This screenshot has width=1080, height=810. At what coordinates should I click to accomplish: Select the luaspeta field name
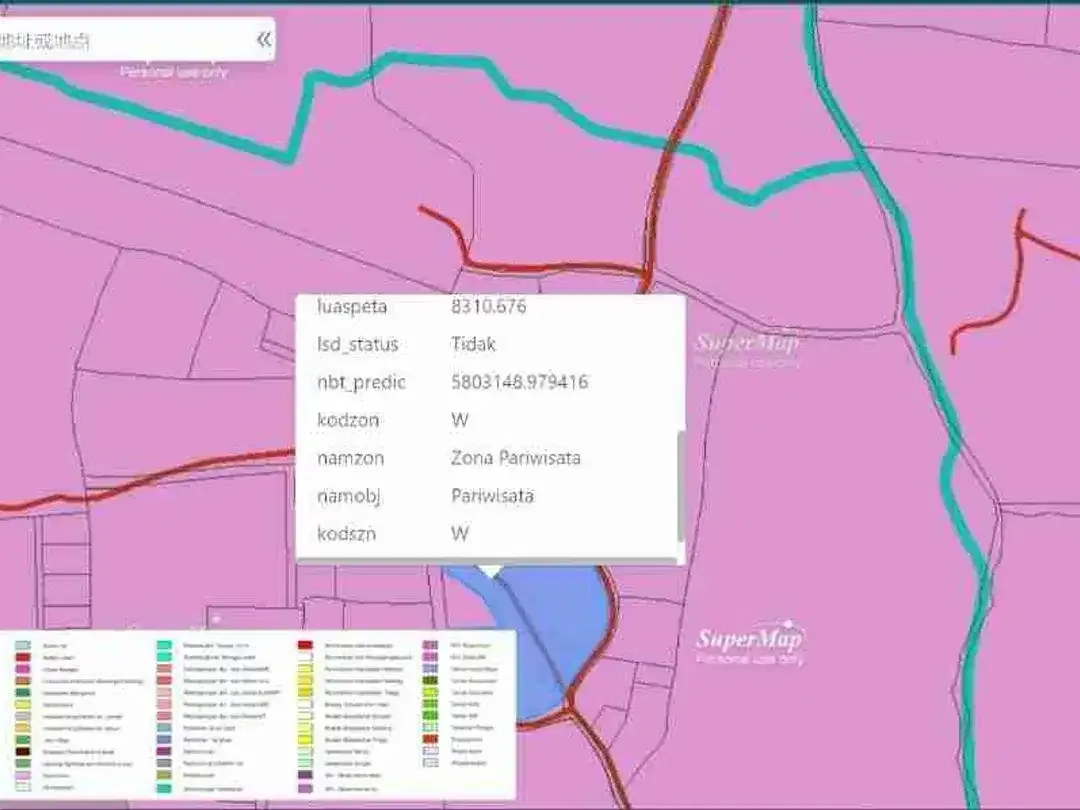pyautogui.click(x=352, y=307)
